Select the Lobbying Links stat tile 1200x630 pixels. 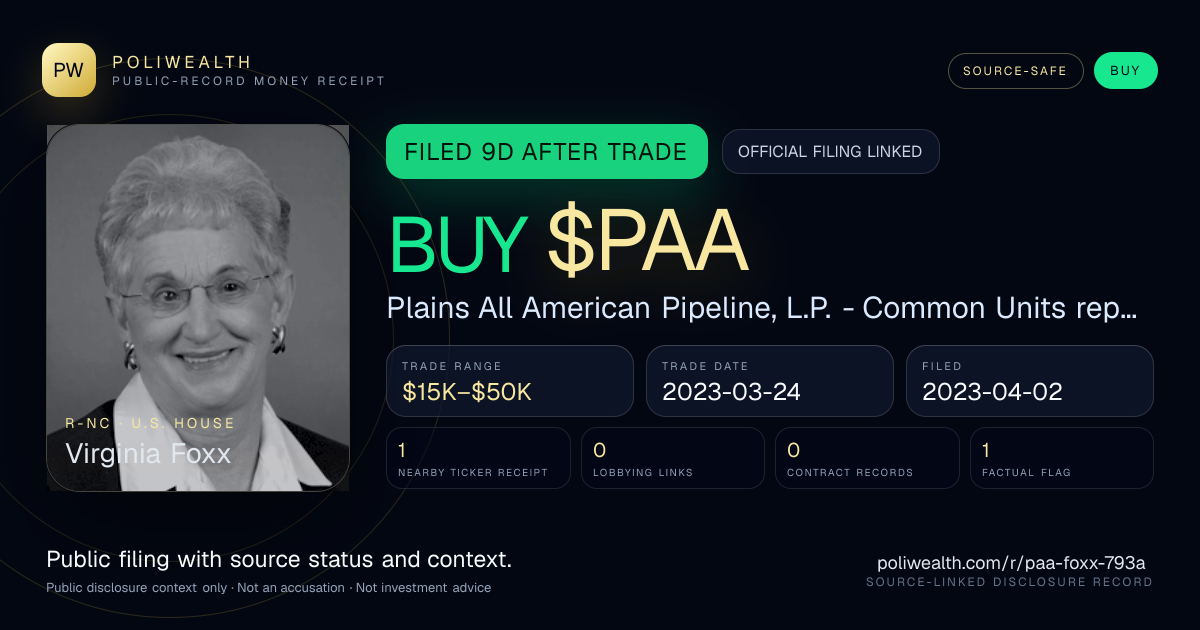[673, 458]
